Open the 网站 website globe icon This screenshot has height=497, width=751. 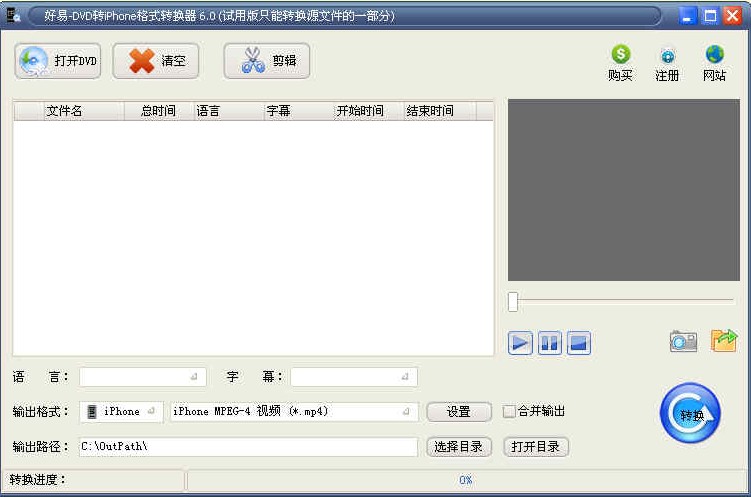click(714, 63)
